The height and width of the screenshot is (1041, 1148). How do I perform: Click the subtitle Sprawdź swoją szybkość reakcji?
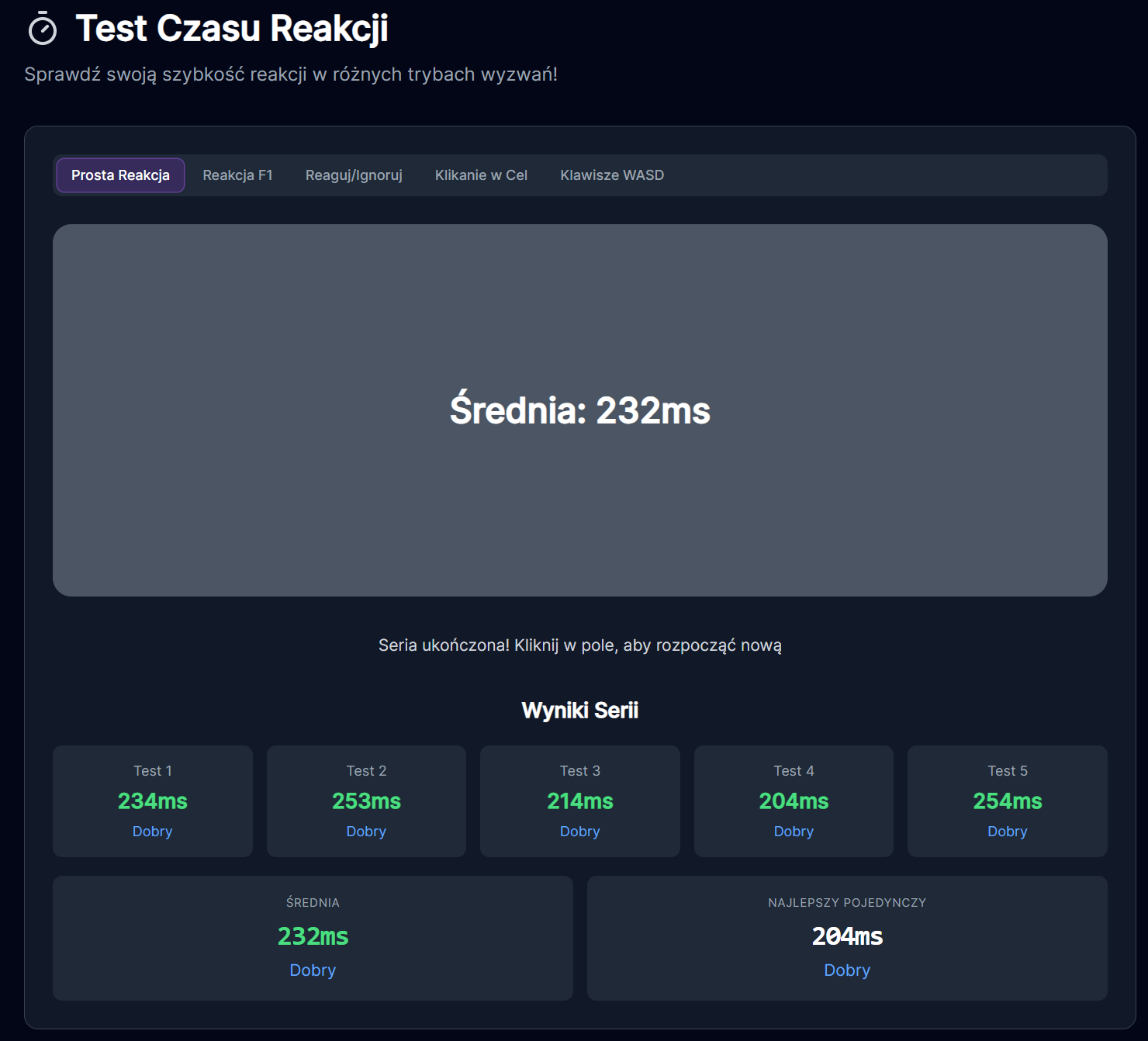(x=291, y=74)
